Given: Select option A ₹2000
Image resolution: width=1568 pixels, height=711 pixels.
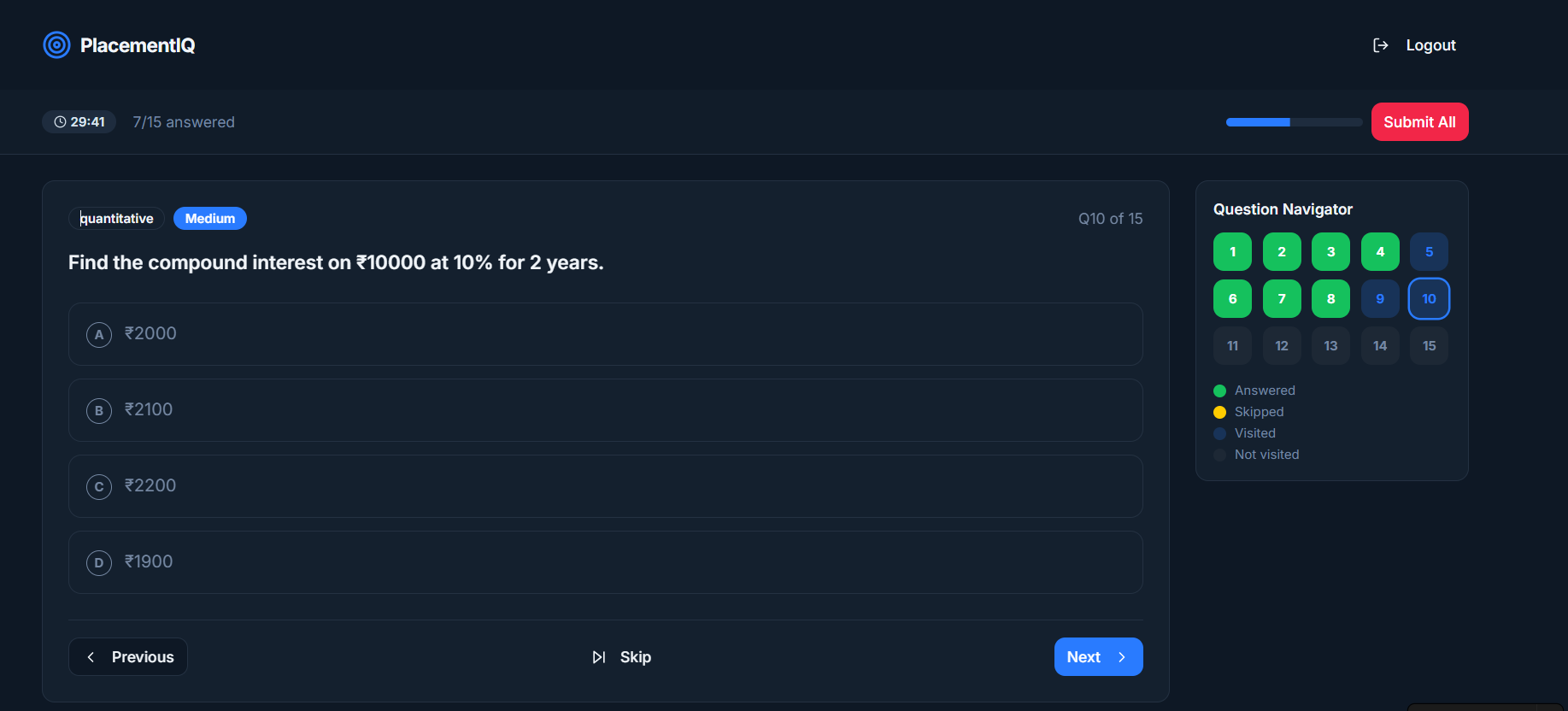Looking at the screenshot, I should coord(606,334).
